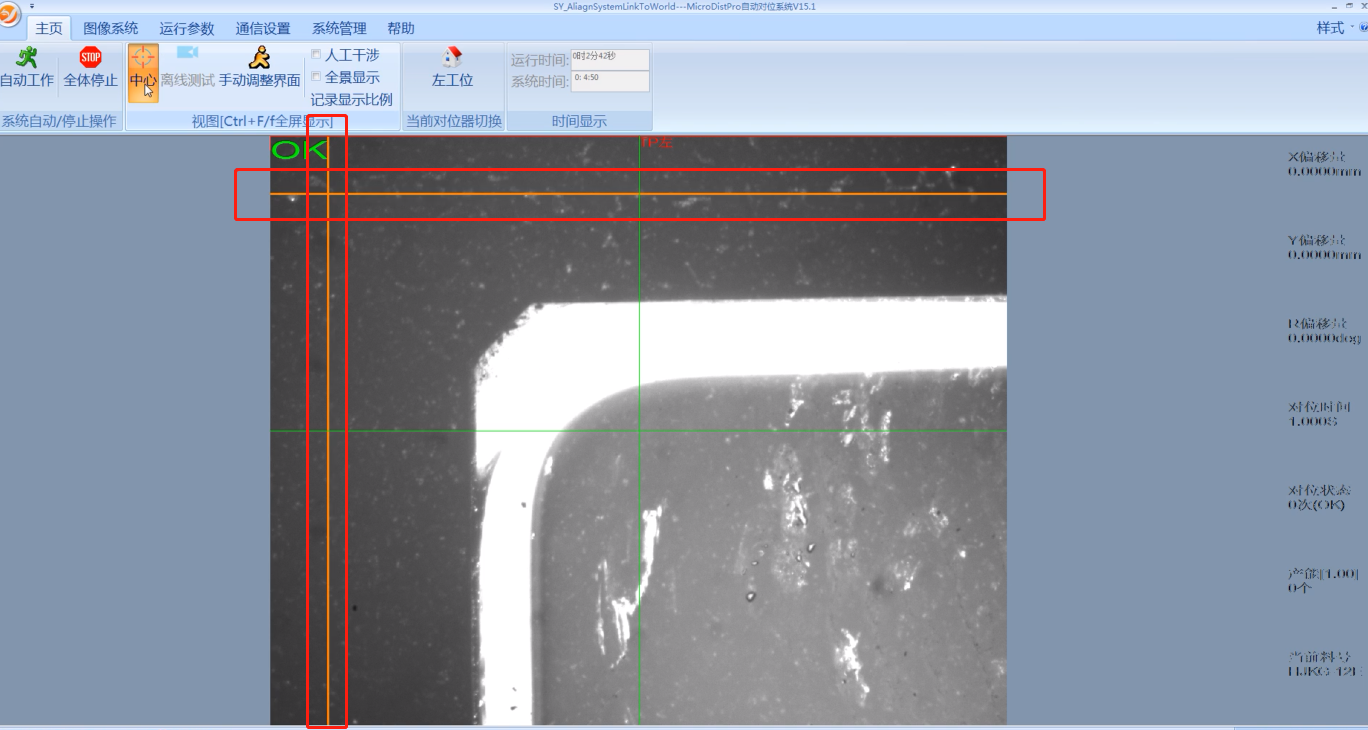This screenshot has height=730, width=1368.
Task: Click the 运行时间 value field
Action: coord(610,60)
